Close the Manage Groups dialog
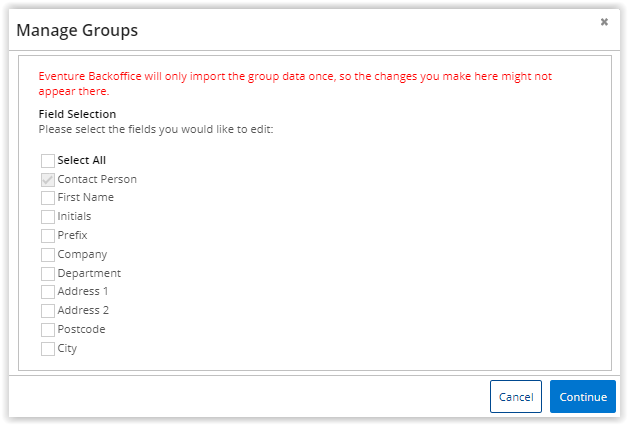 click(604, 22)
